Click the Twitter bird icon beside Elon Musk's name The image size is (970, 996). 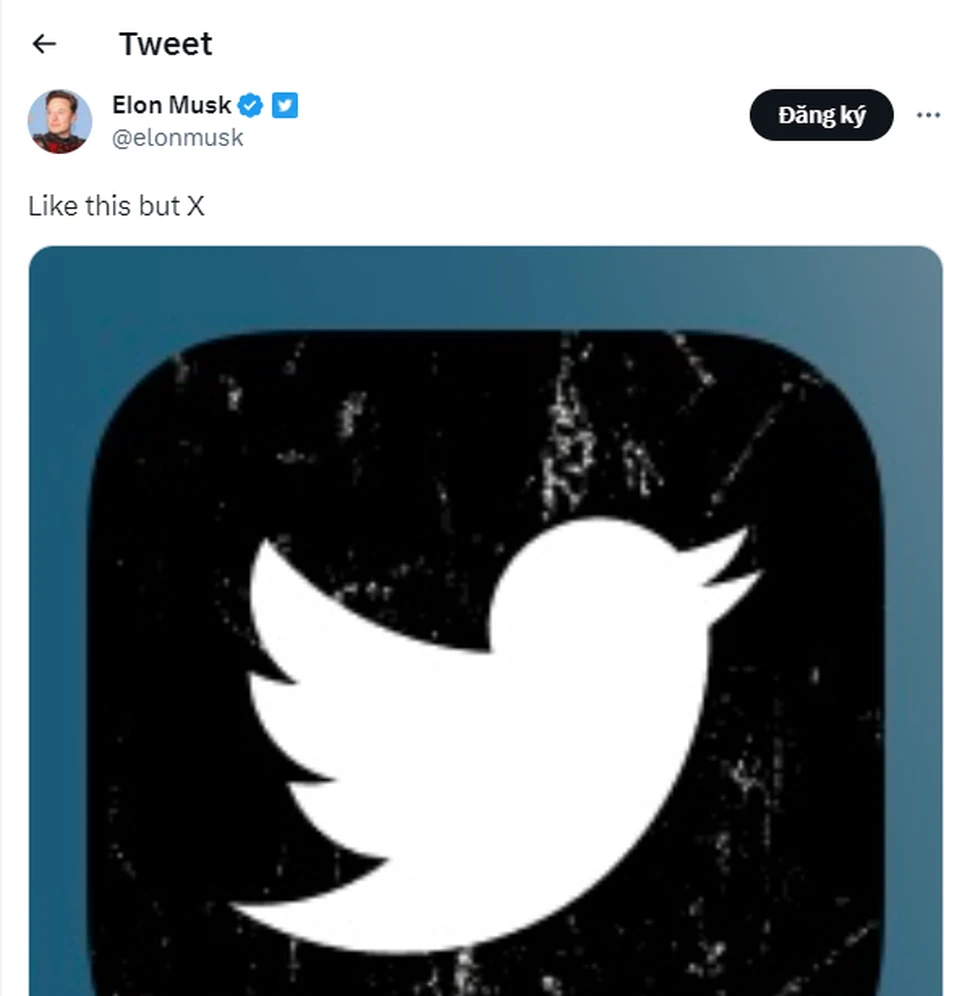click(x=285, y=104)
